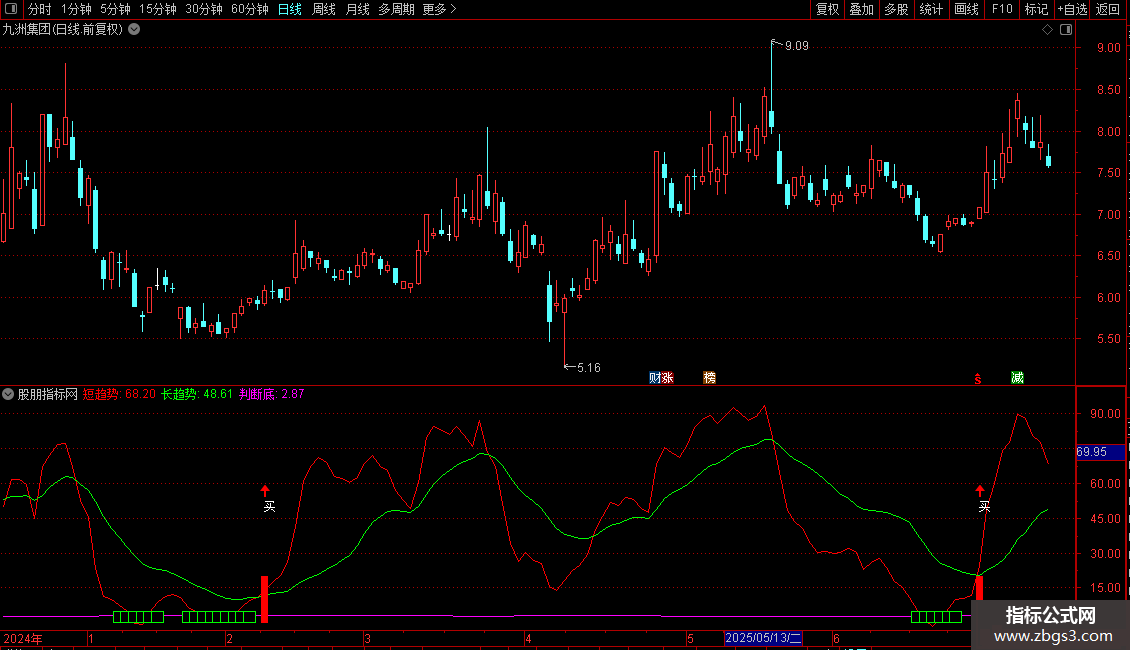Open the 多股 multi-stock view

(896, 9)
